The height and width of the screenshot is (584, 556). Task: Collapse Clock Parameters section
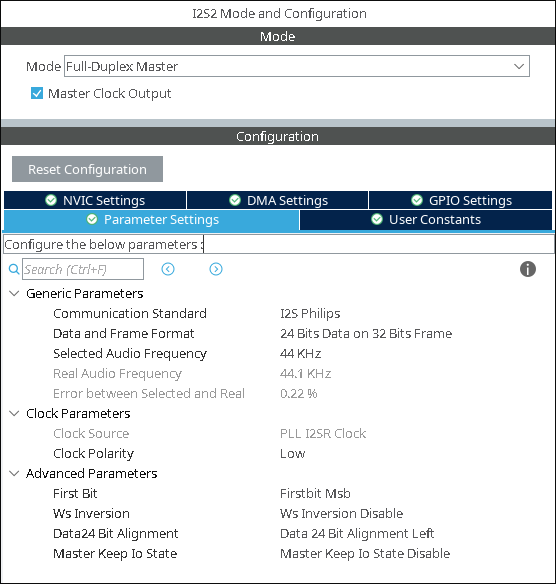click(x=14, y=413)
